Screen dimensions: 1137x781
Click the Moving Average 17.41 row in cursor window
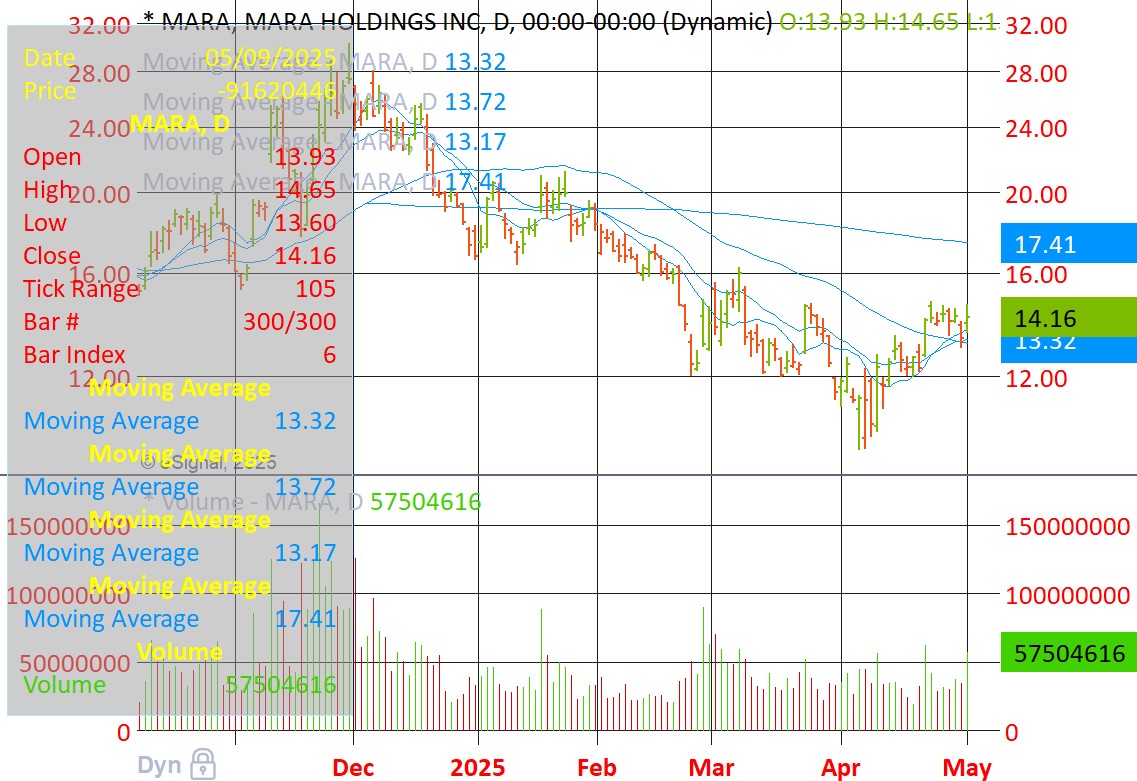(180, 619)
